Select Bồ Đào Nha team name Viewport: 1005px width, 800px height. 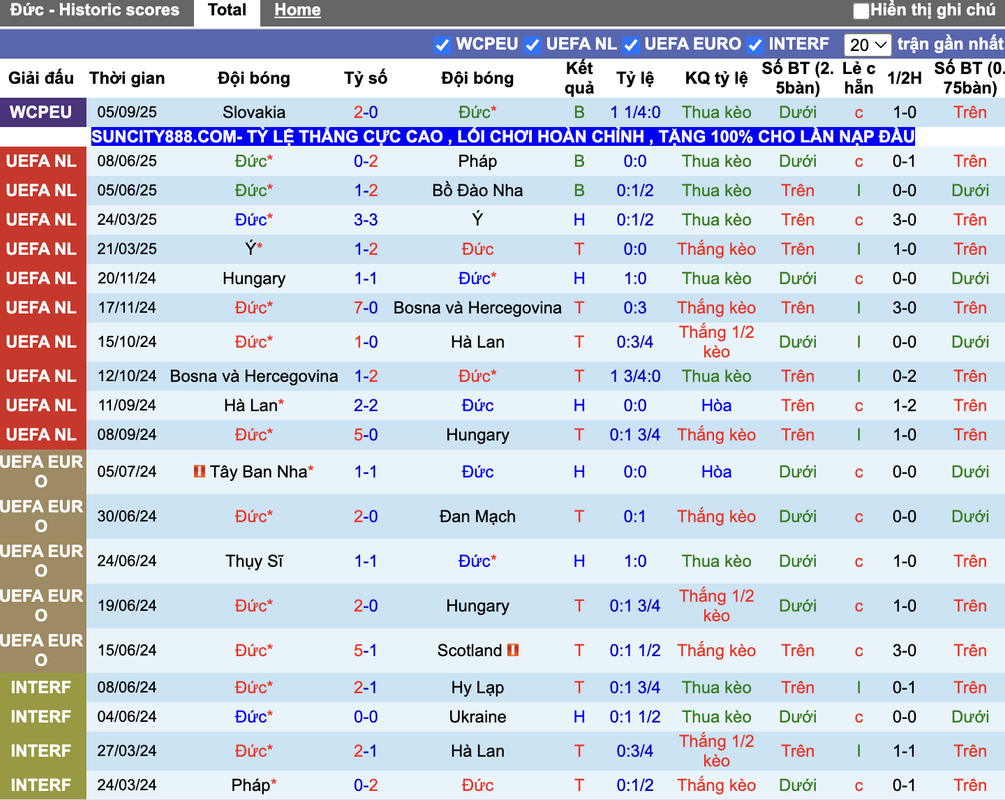point(478,190)
